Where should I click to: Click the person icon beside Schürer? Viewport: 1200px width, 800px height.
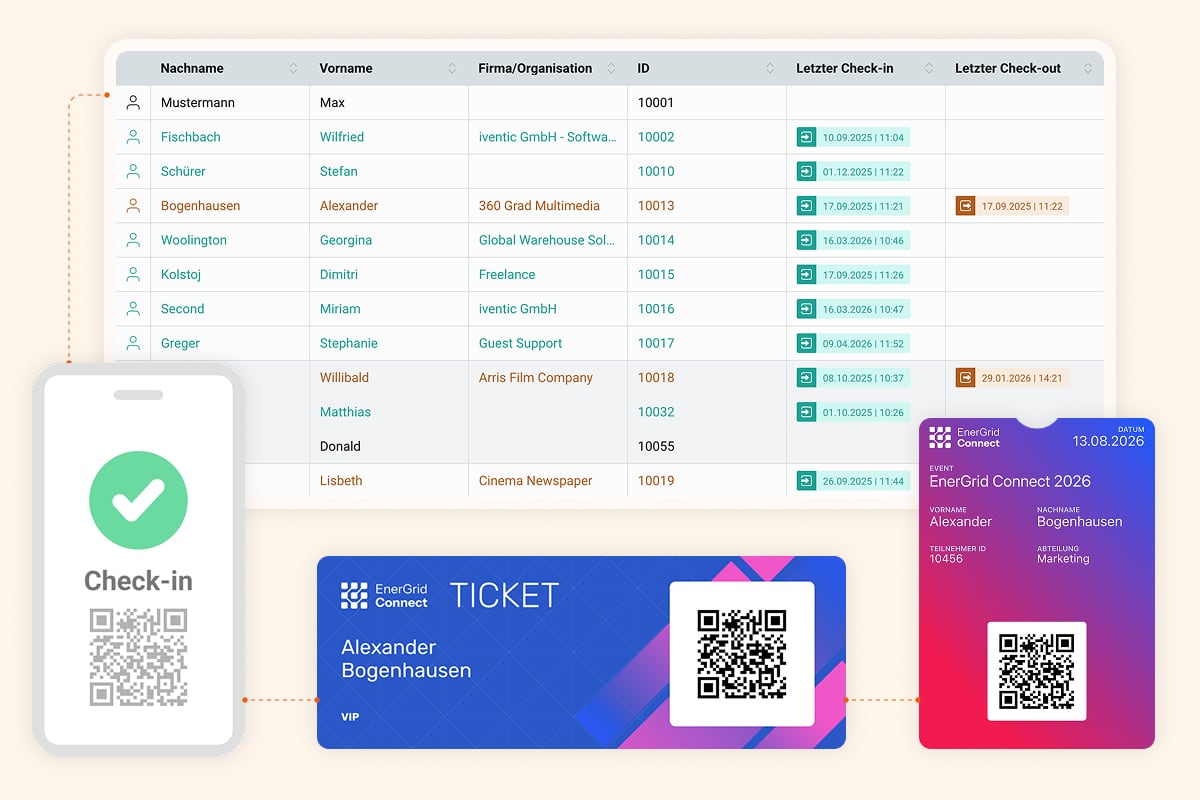(133, 171)
